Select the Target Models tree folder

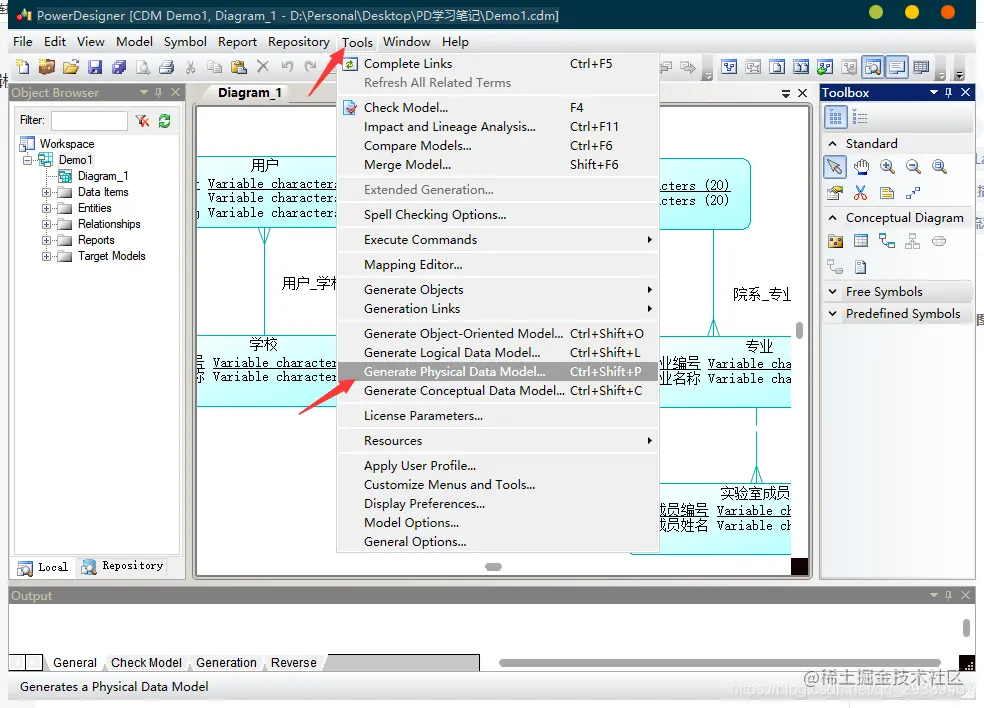point(111,256)
